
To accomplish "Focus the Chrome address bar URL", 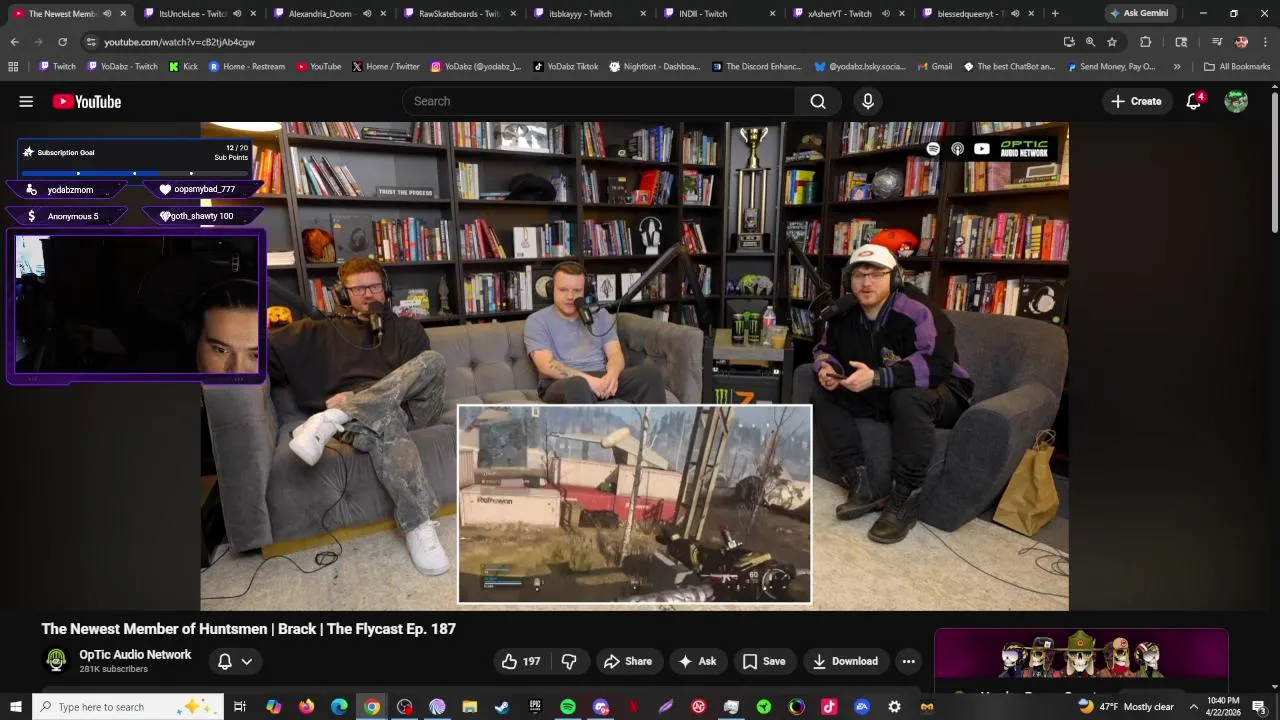I will (179, 42).
